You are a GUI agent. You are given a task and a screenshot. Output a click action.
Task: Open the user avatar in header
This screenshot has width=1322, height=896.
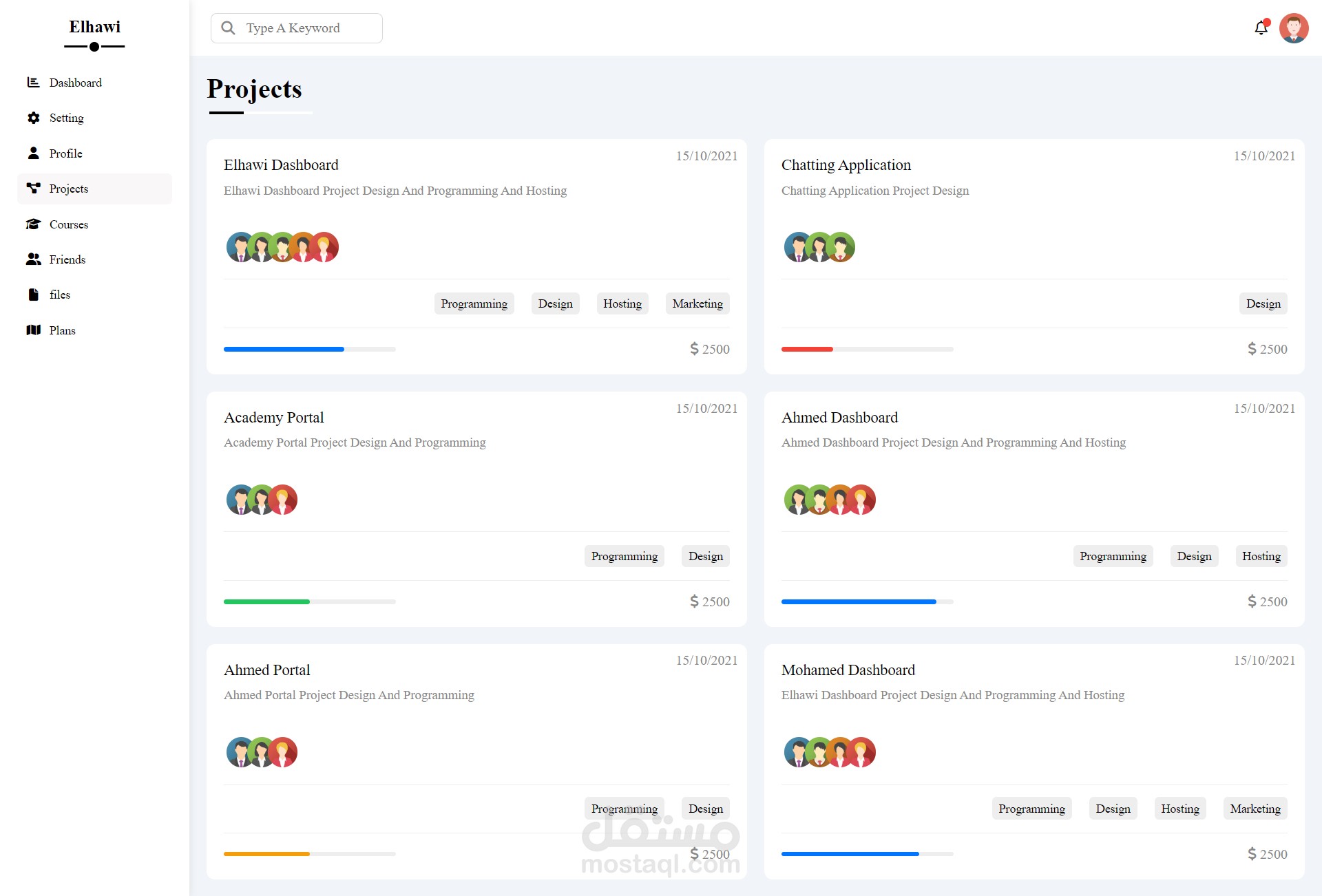click(1293, 28)
